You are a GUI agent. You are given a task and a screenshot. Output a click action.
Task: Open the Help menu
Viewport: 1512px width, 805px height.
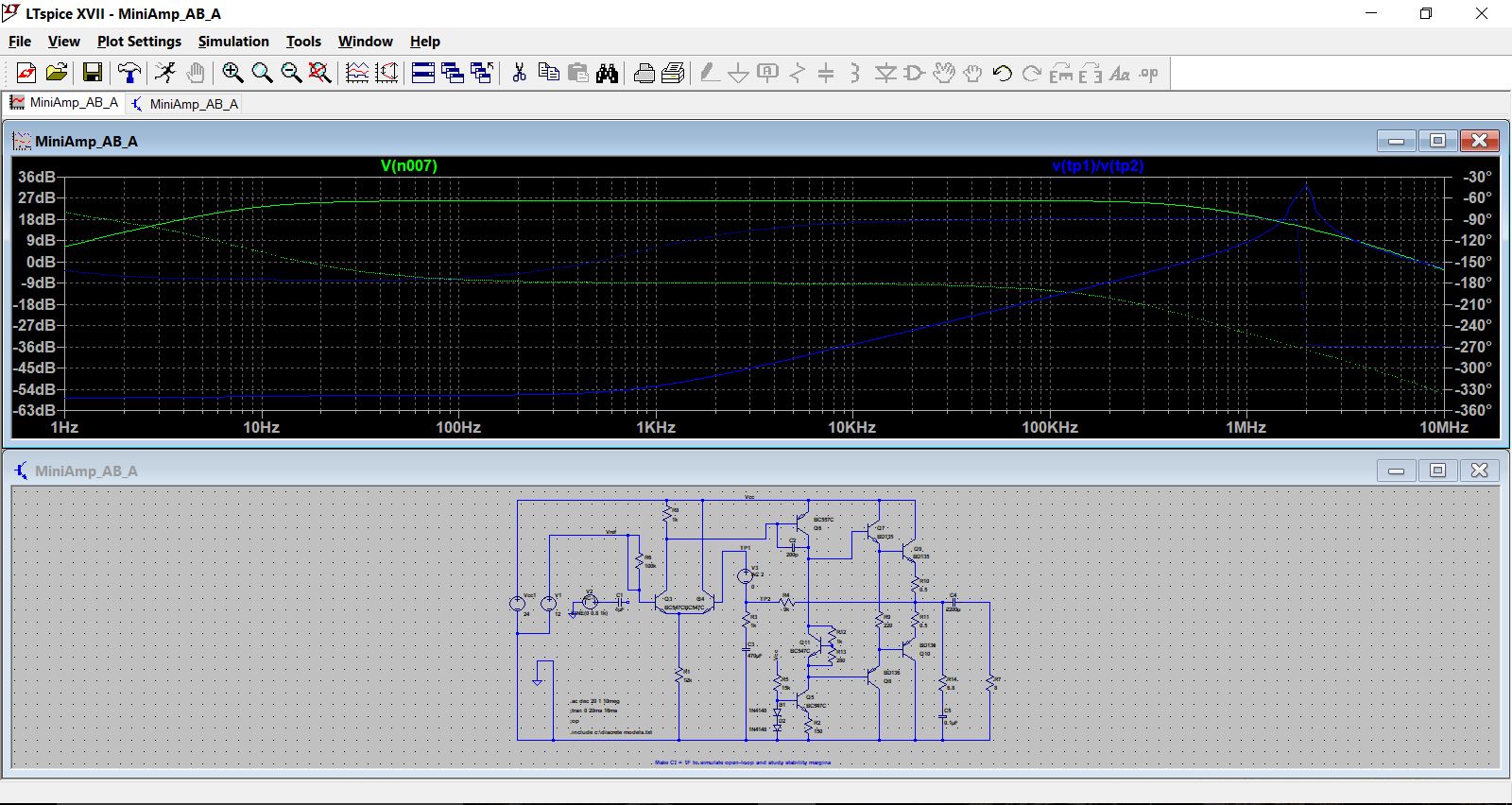tap(425, 42)
